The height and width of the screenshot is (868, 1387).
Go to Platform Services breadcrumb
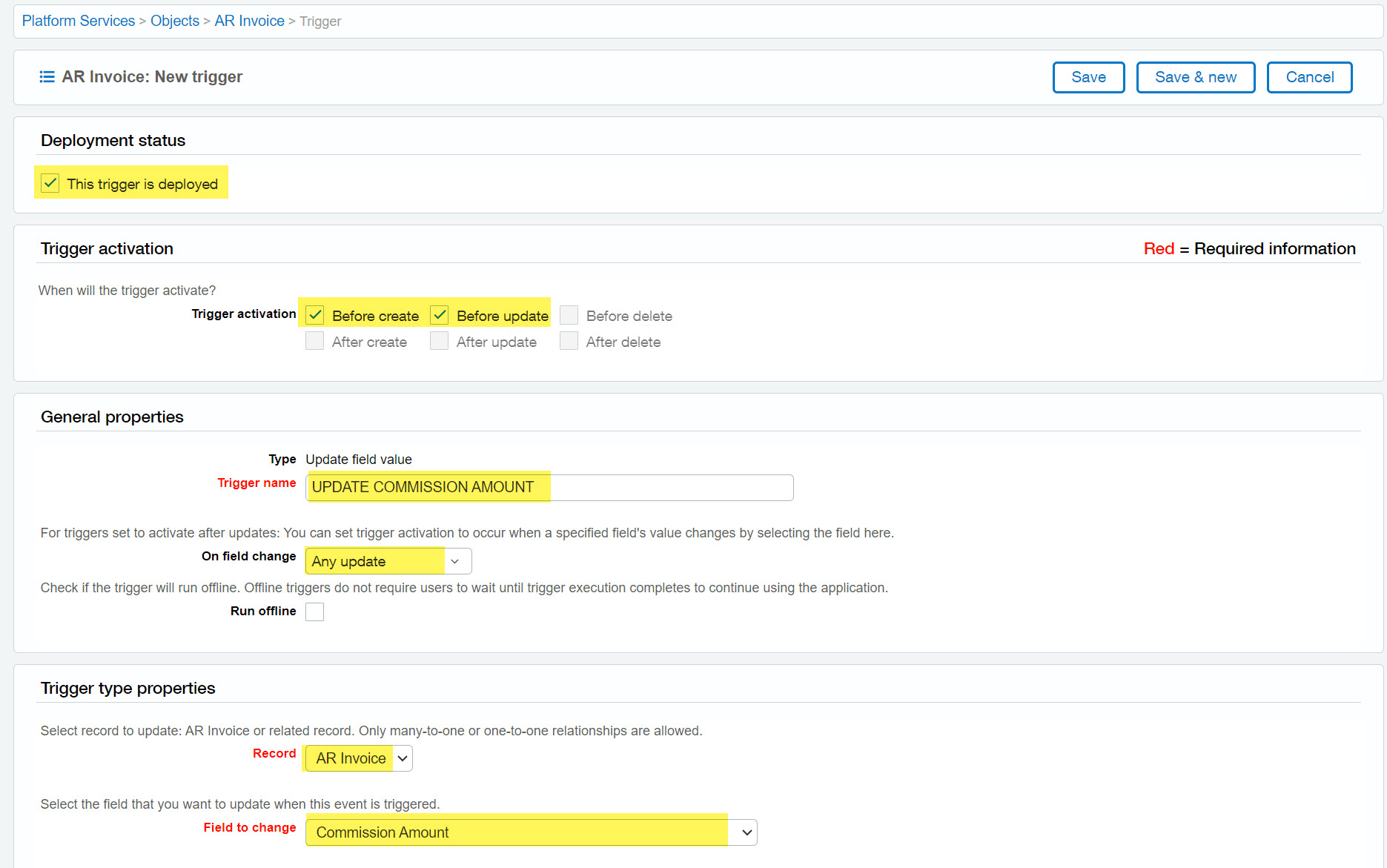point(79,21)
